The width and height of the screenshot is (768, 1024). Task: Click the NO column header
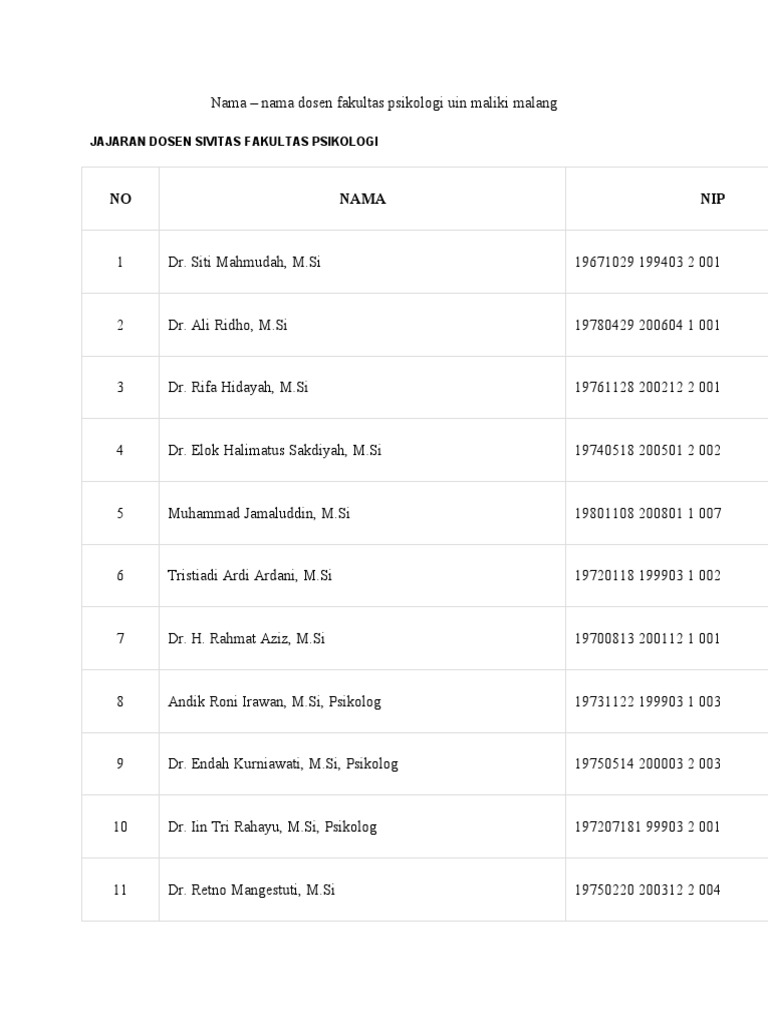click(120, 199)
